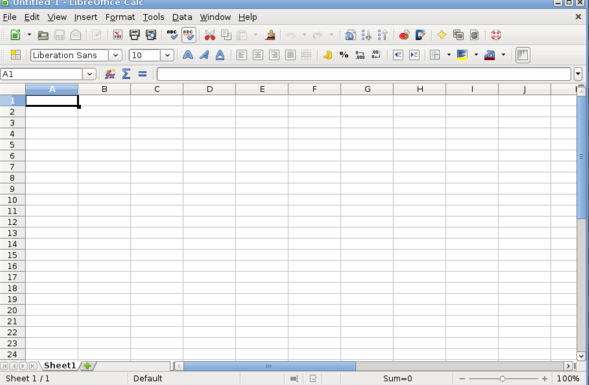Cut selection with the scissors icon

point(210,35)
